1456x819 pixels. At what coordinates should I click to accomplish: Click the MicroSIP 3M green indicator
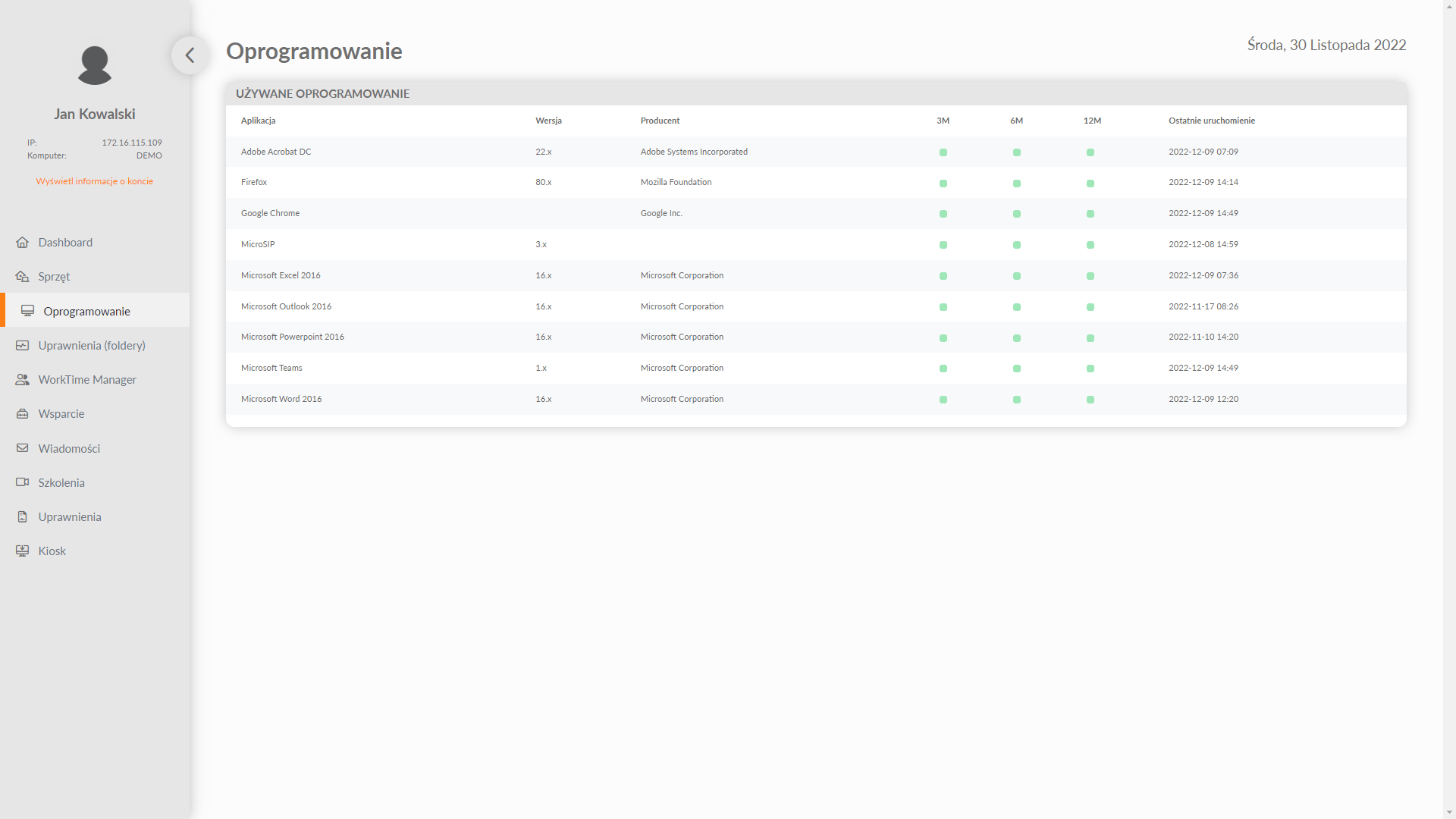coord(943,245)
